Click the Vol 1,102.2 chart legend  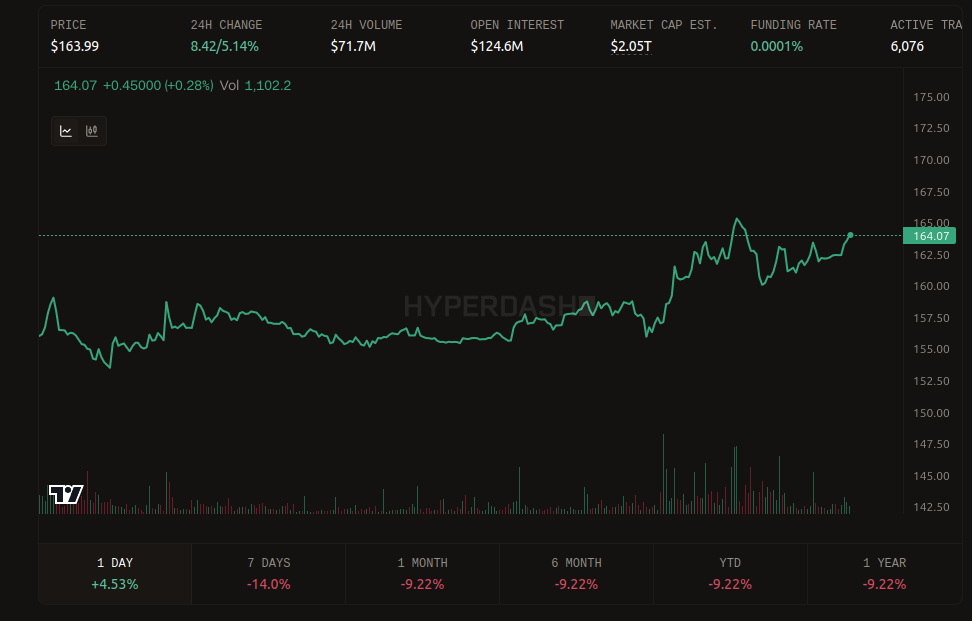pyautogui.click(x=255, y=86)
